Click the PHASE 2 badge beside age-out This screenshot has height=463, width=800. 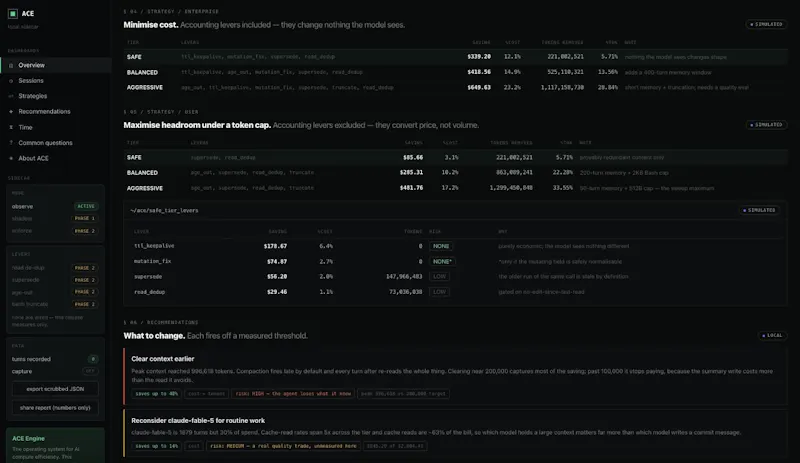coord(85,292)
